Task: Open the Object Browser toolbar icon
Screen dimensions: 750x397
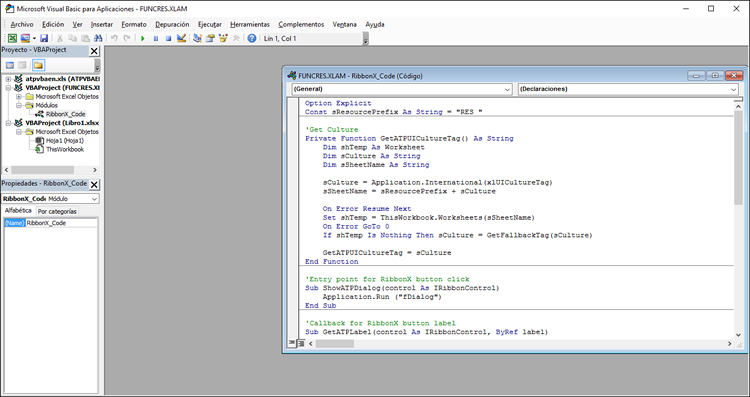Action: (x=223, y=38)
